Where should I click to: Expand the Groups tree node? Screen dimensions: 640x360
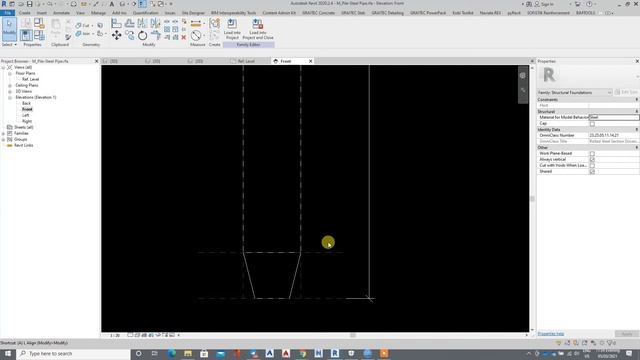point(4,140)
